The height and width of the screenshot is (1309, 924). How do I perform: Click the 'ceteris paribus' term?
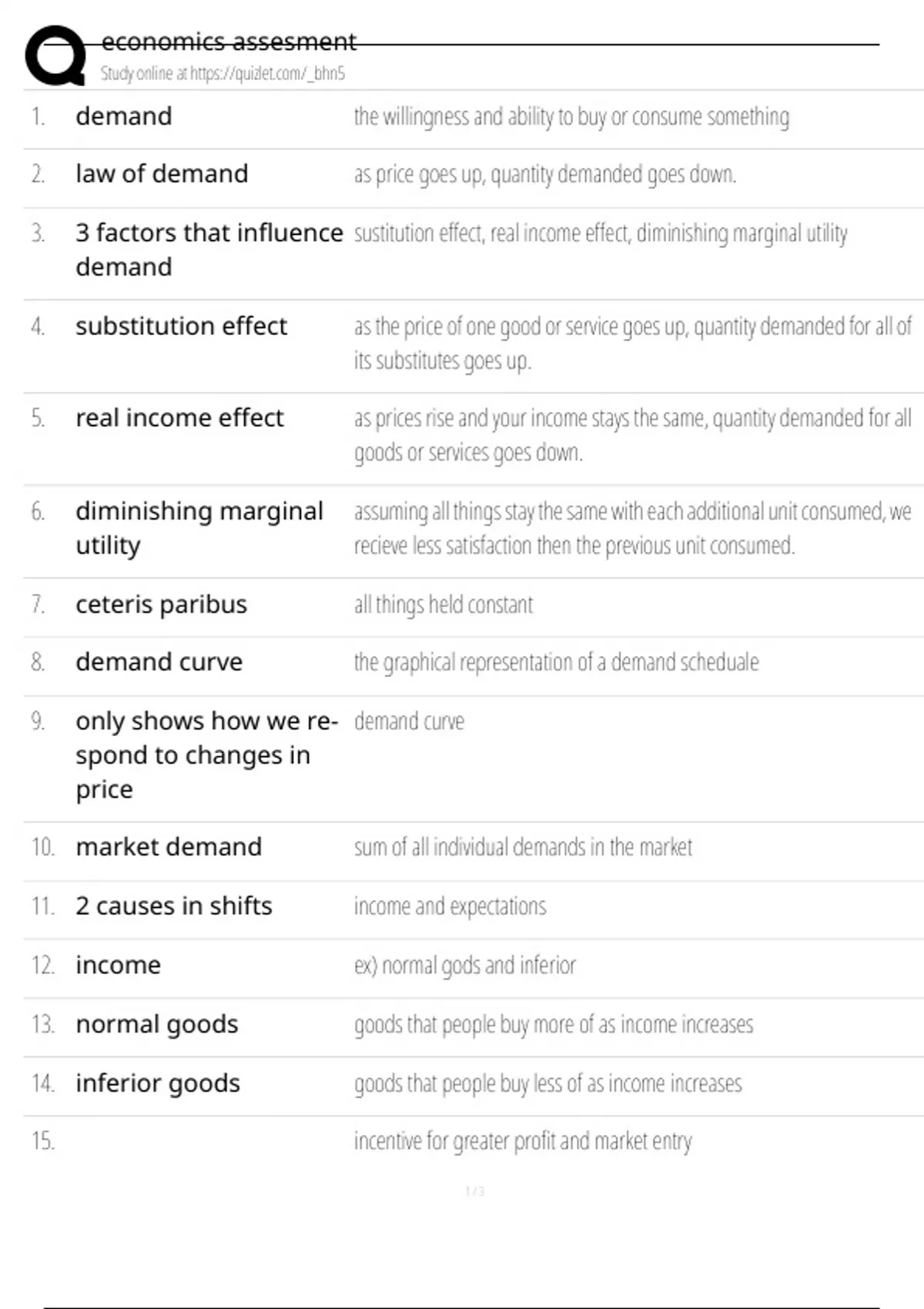coord(161,604)
